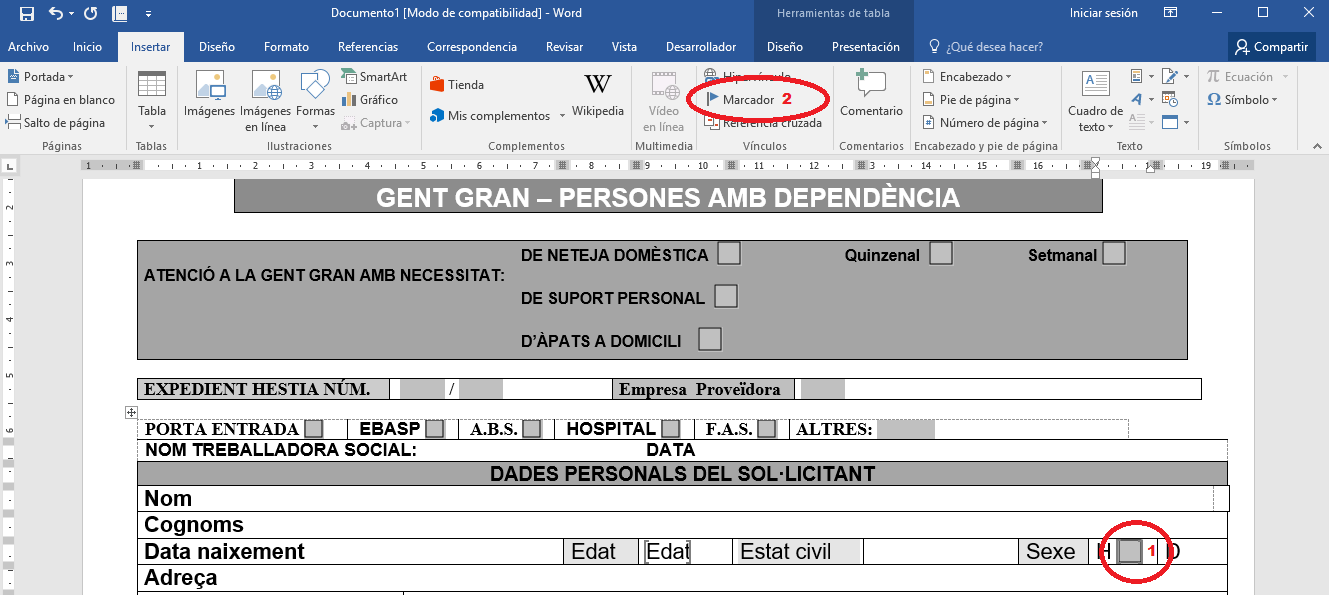Screen dimensions: 1329x595
Task: Tick the Quinzenal checkbox
Action: pos(940,254)
